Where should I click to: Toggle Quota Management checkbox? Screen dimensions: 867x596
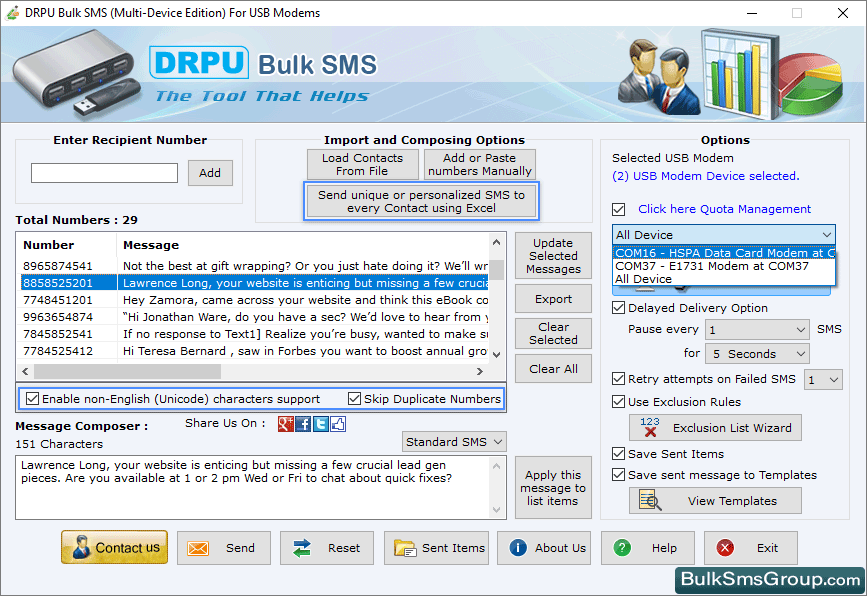coord(619,210)
